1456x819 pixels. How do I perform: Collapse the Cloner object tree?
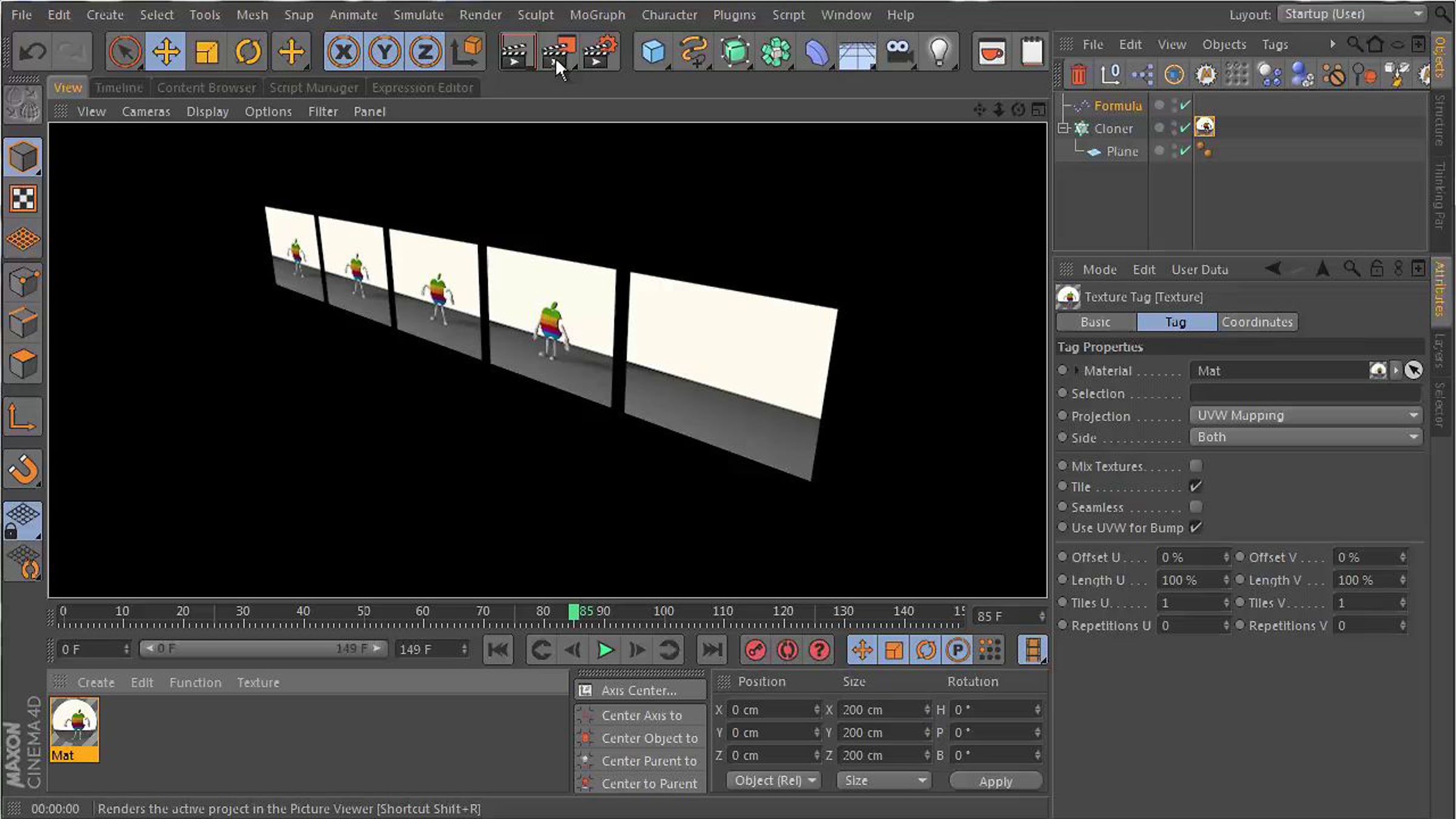(1063, 129)
